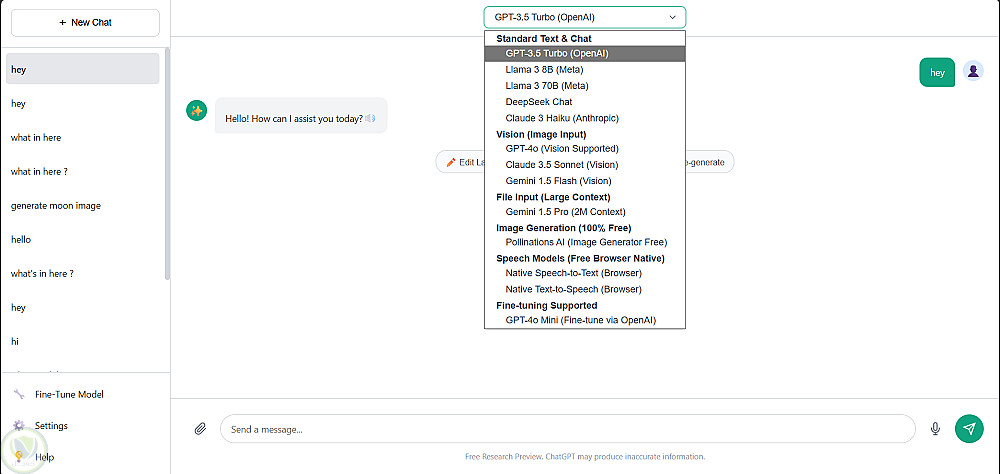Open the "generate moon image" chat
The height and width of the screenshot is (474, 1000).
click(56, 206)
